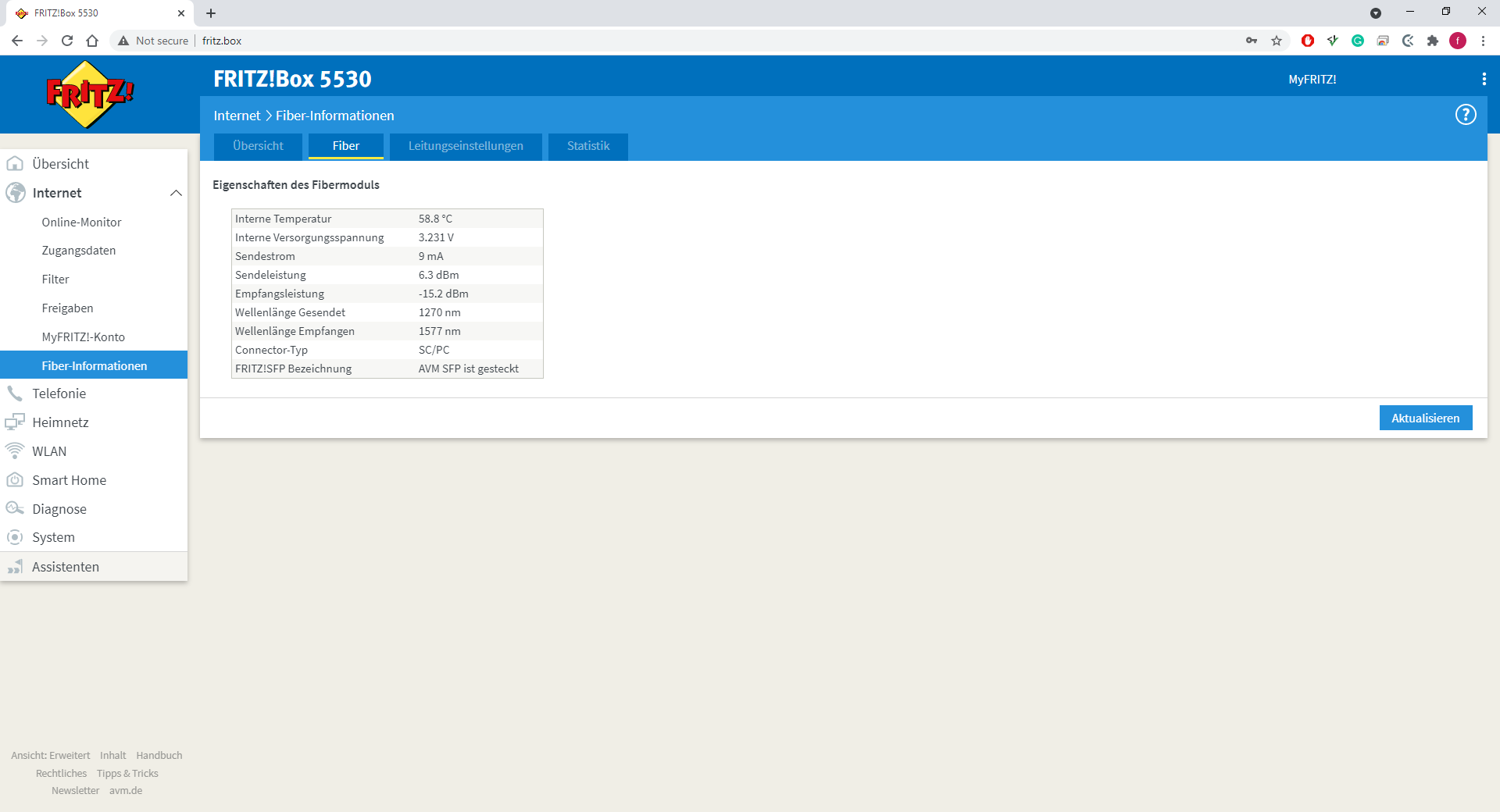Click the password key icon in address bar

pyautogui.click(x=1252, y=41)
